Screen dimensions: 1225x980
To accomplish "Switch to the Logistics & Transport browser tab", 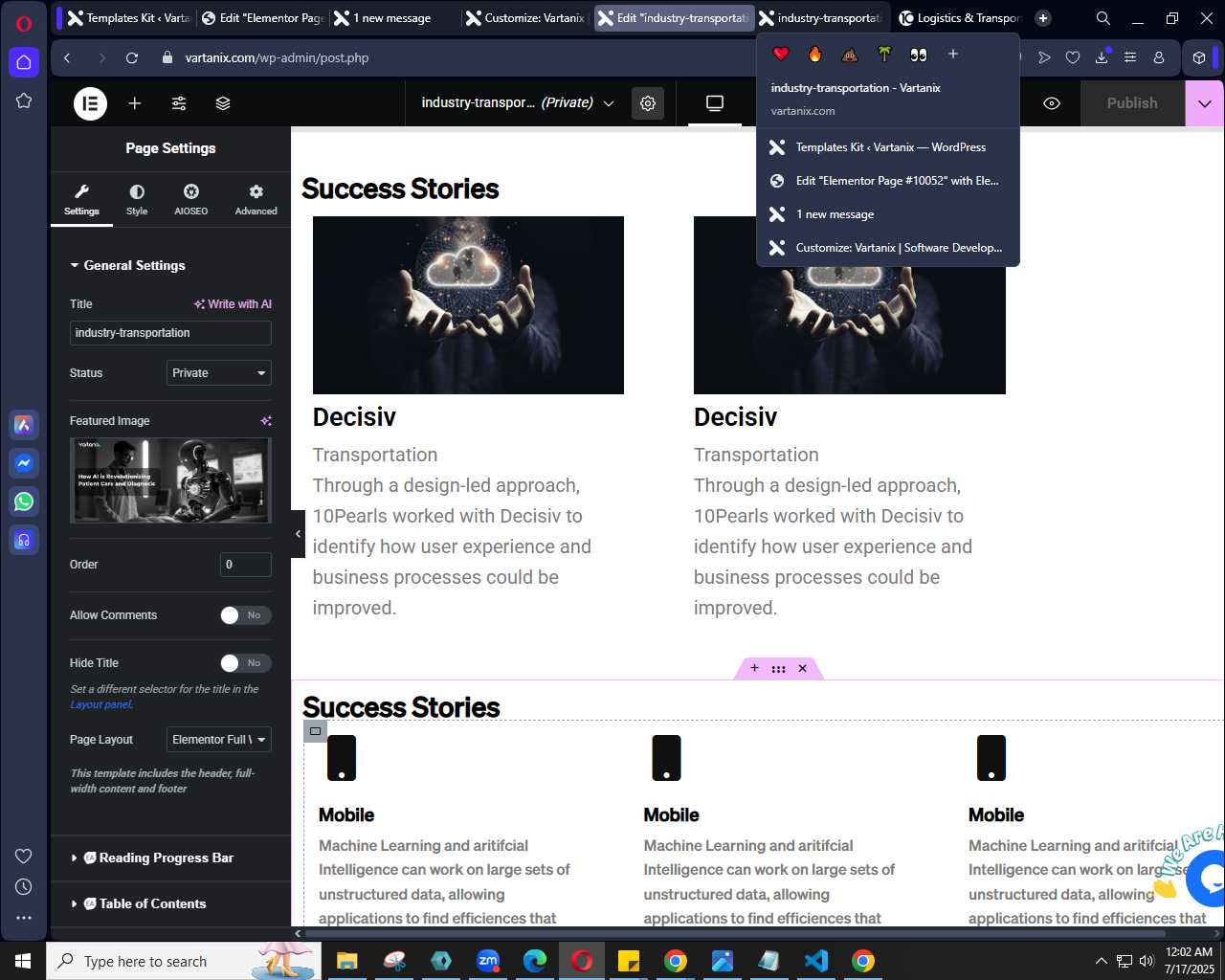I will click(x=961, y=18).
